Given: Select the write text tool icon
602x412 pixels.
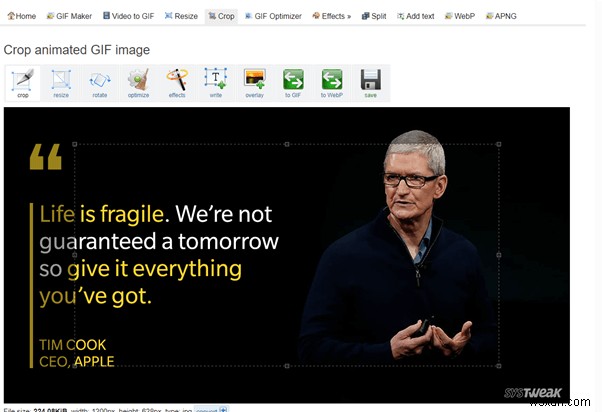Looking at the screenshot, I should (216, 83).
